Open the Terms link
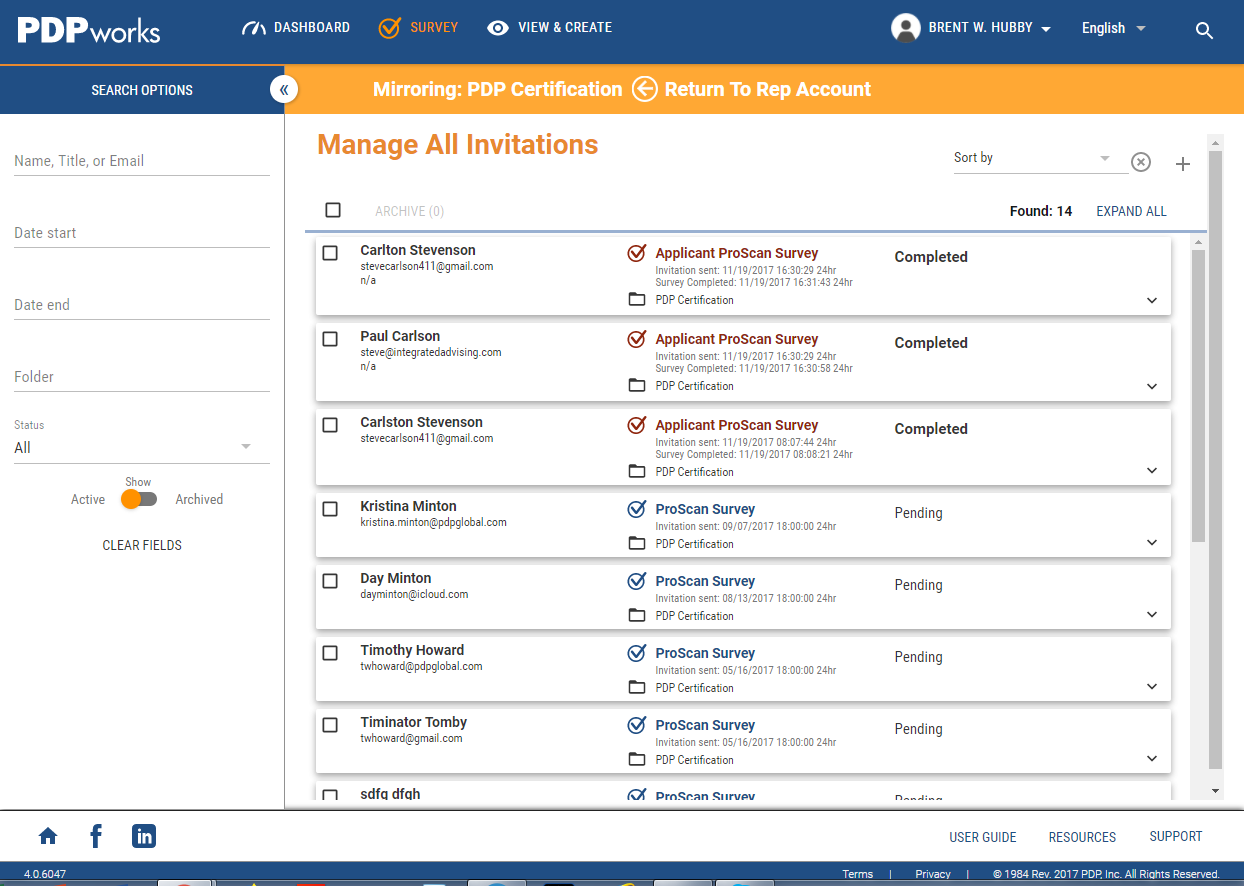This screenshot has height=886, width=1244. point(857,874)
